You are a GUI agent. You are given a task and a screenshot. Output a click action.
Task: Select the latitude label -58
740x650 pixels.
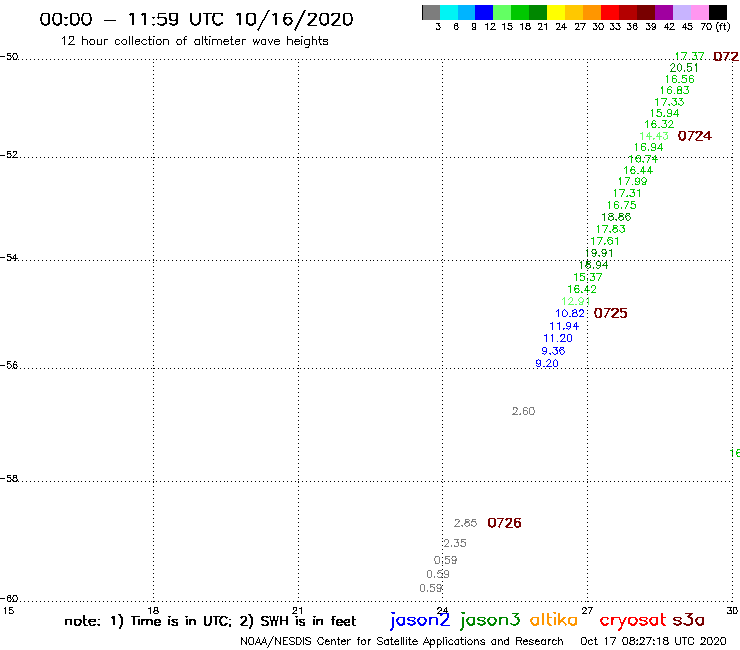tap(9, 479)
